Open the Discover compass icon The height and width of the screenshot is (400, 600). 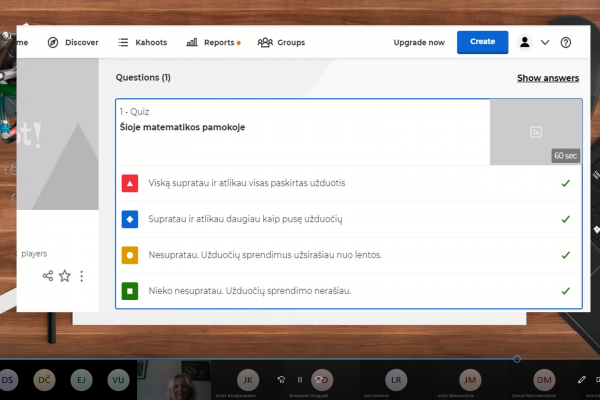[53, 42]
